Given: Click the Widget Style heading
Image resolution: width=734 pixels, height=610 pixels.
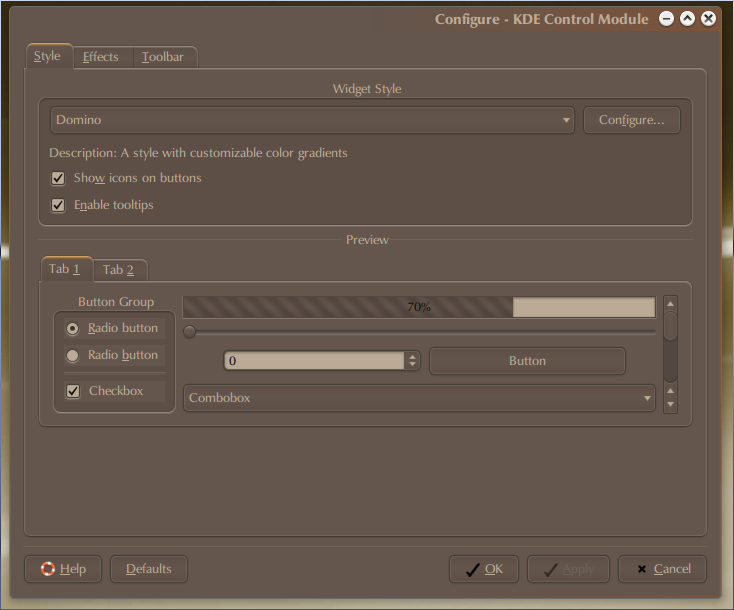Looking at the screenshot, I should pyautogui.click(x=367, y=89).
